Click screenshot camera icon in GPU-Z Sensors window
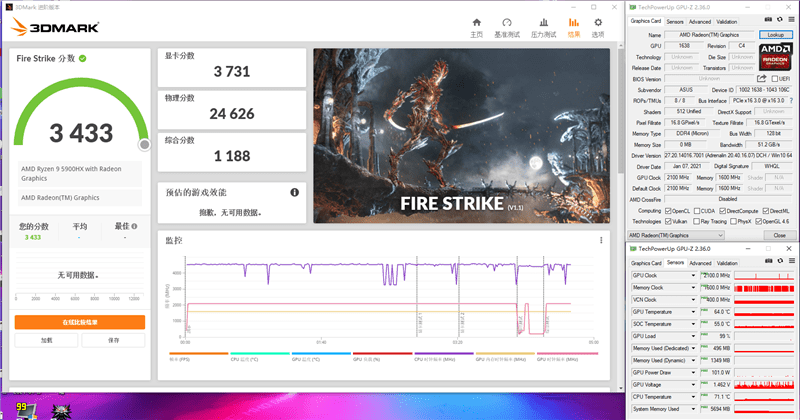Screen dimensions: 800x420 [768, 261]
